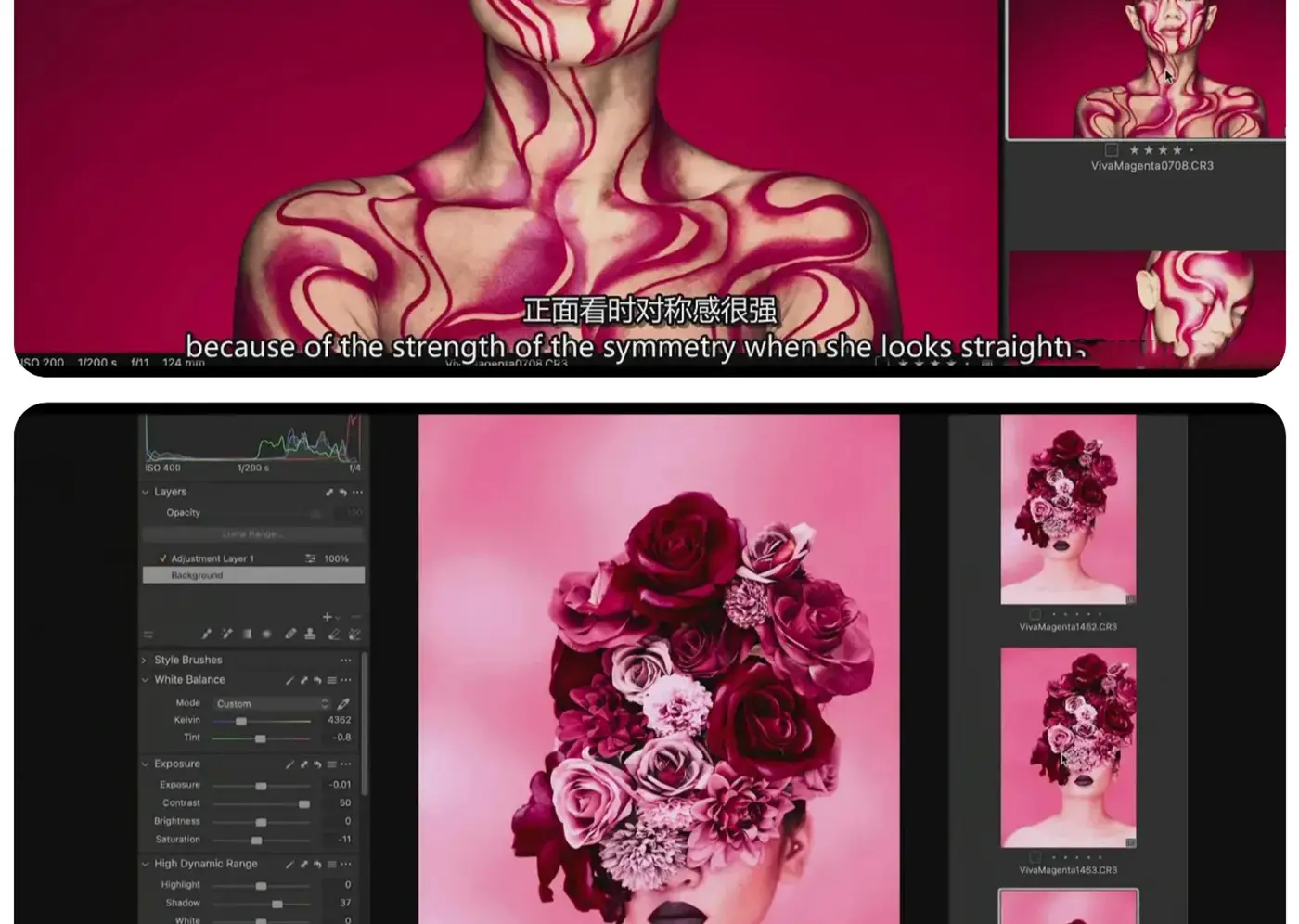Click the Luma Range button
Image resolution: width=1299 pixels, height=924 pixels.
tap(252, 534)
